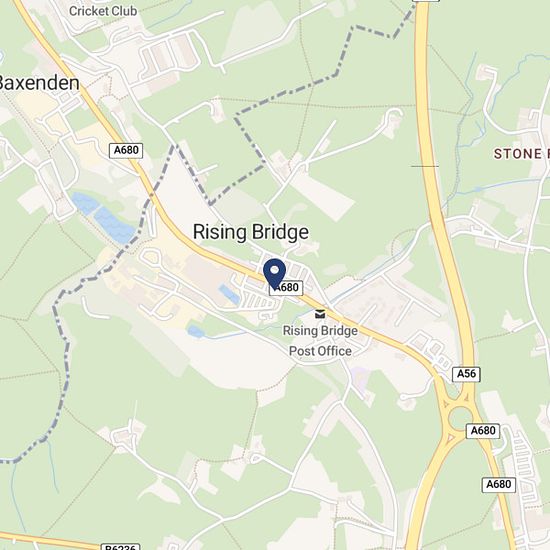The width and height of the screenshot is (550, 550).
Task: Click the A56 road shield label
Action: (x=466, y=374)
